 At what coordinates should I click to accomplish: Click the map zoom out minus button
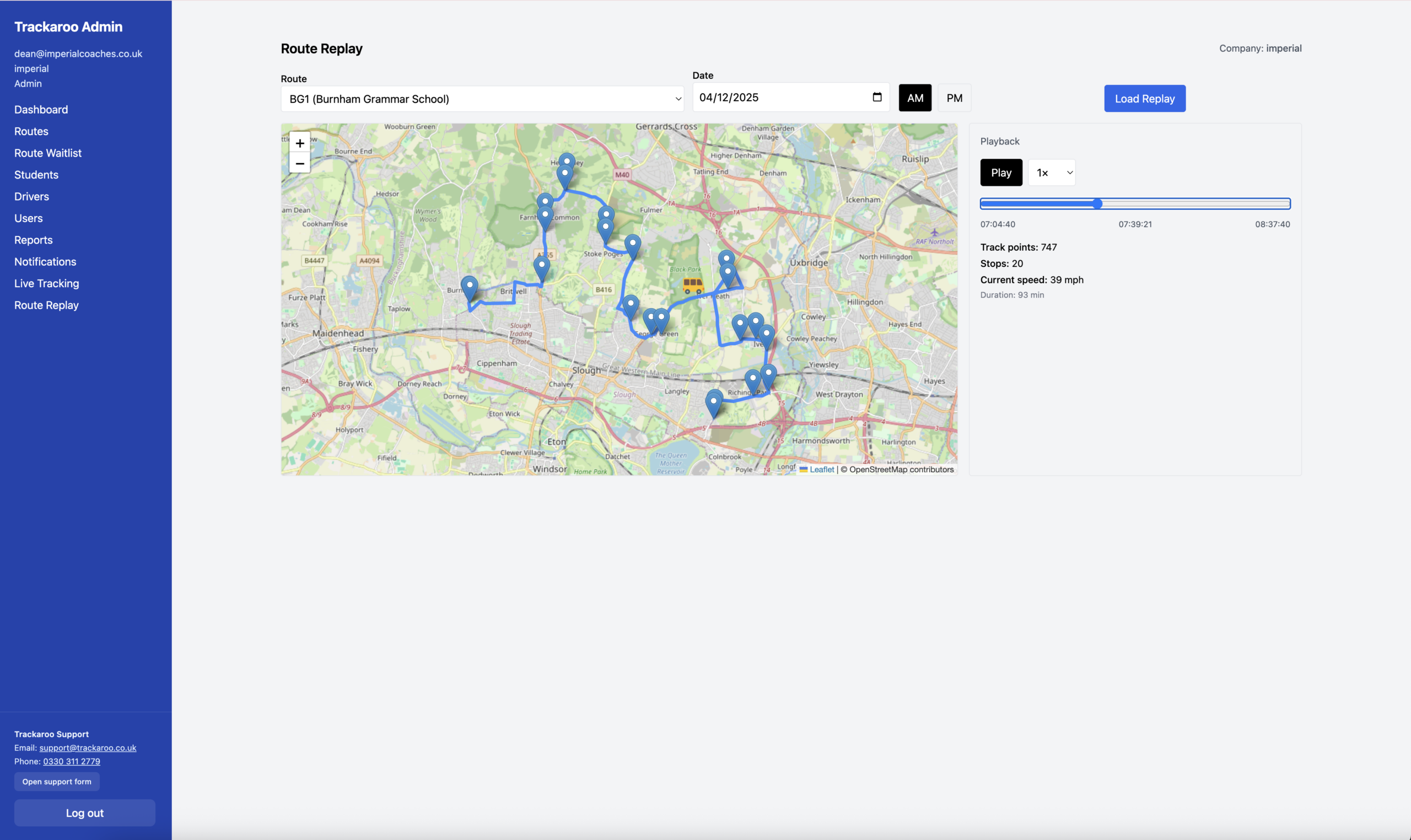pos(299,164)
